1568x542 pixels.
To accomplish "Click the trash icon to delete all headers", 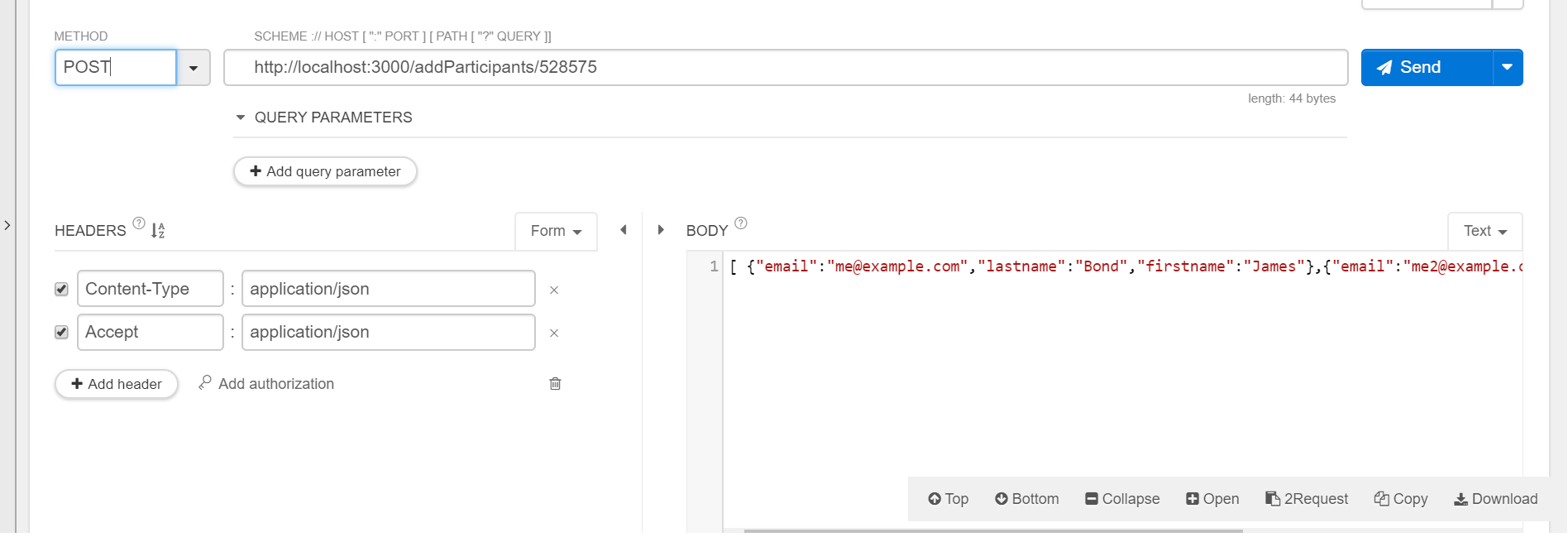I will (x=555, y=384).
